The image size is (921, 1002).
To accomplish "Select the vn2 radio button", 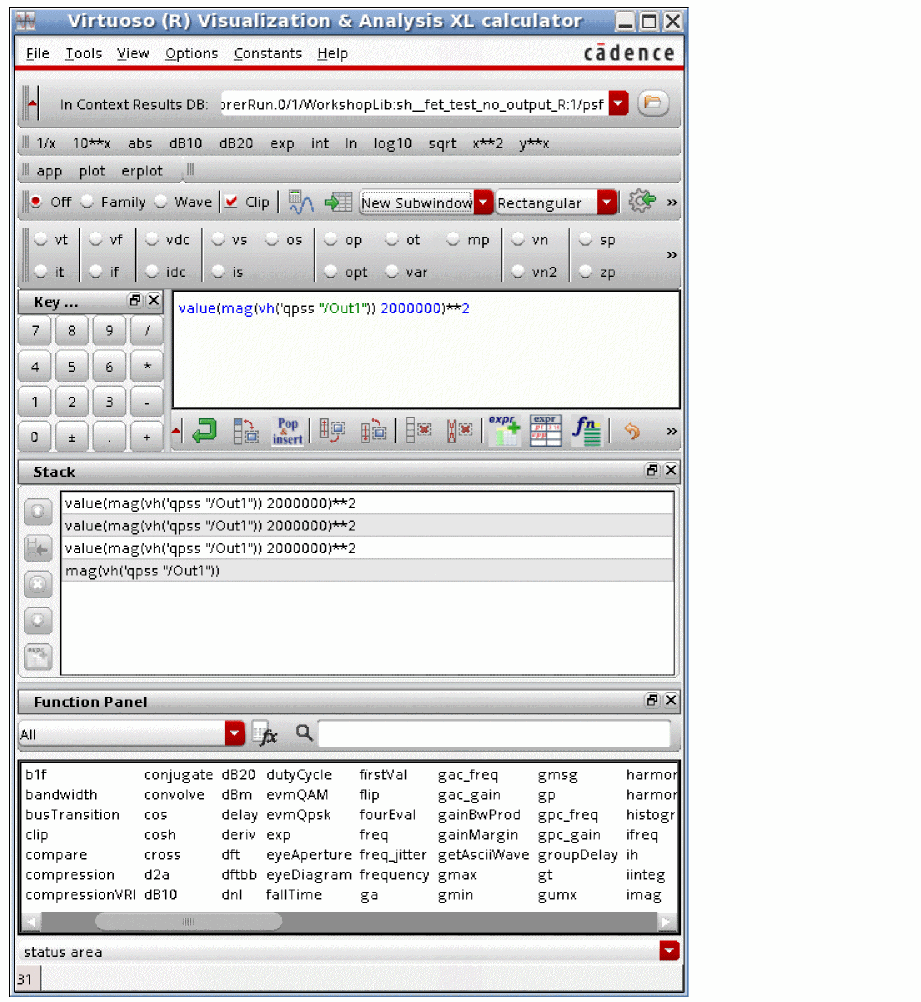I will click(518, 272).
